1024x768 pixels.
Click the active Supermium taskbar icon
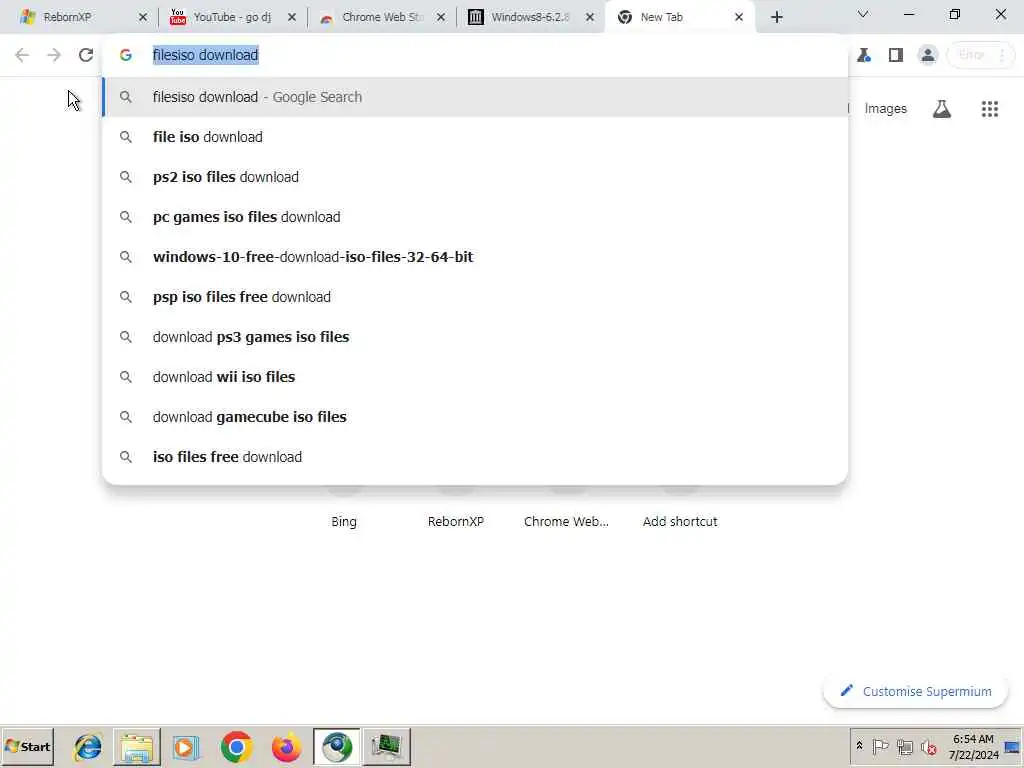pos(337,746)
